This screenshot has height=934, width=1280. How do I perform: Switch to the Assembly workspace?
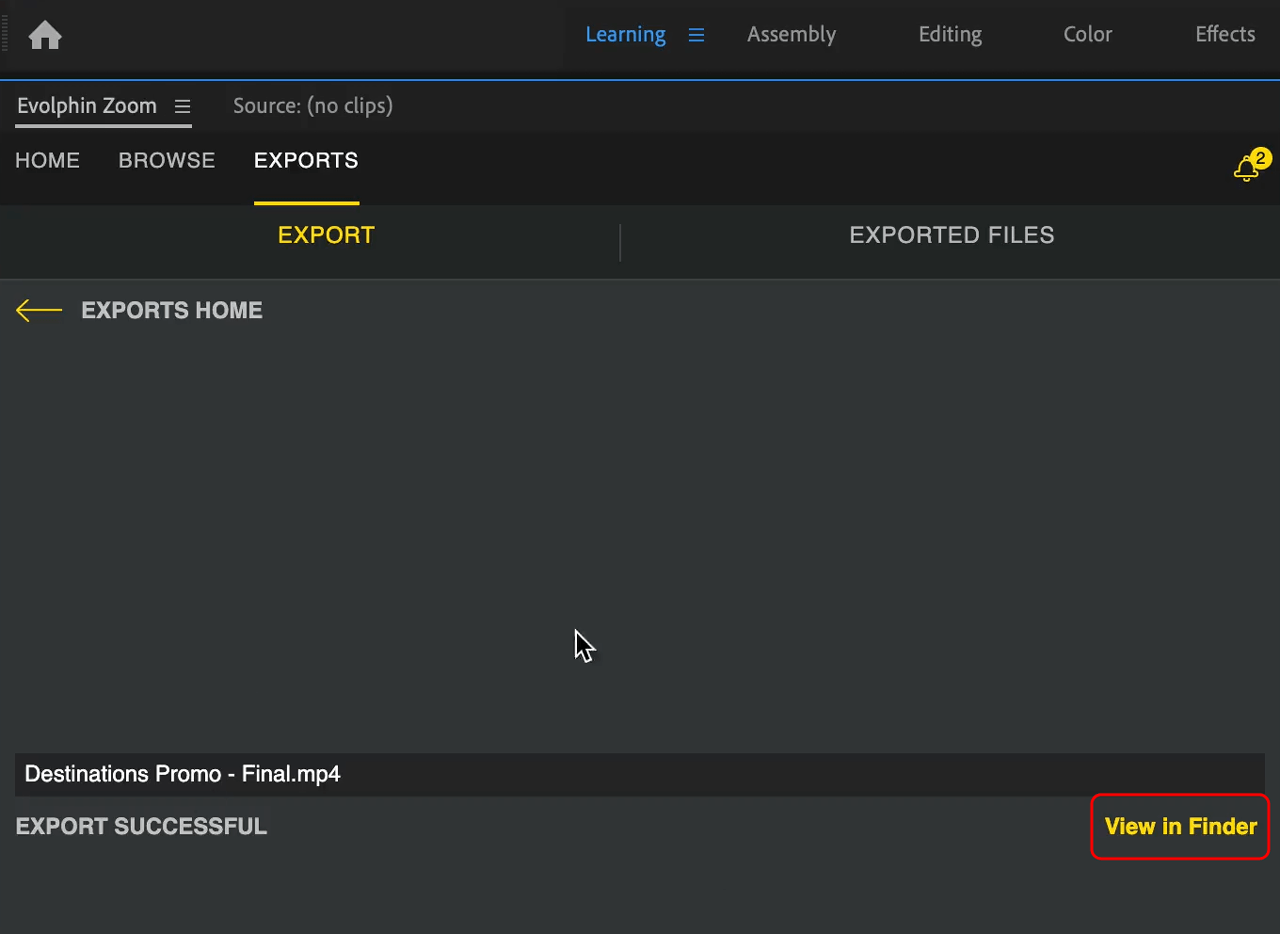pos(791,35)
